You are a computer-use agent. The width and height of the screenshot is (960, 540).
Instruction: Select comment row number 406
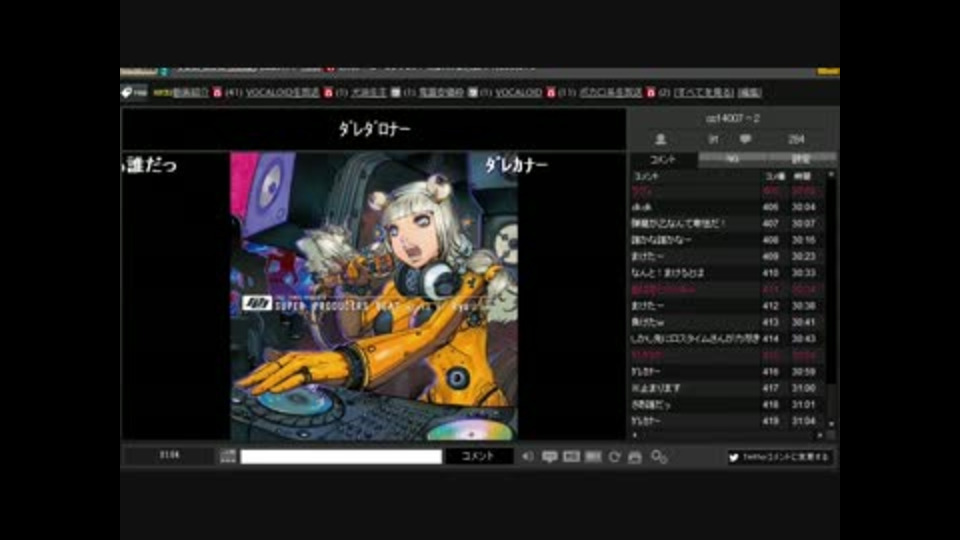pos(727,208)
